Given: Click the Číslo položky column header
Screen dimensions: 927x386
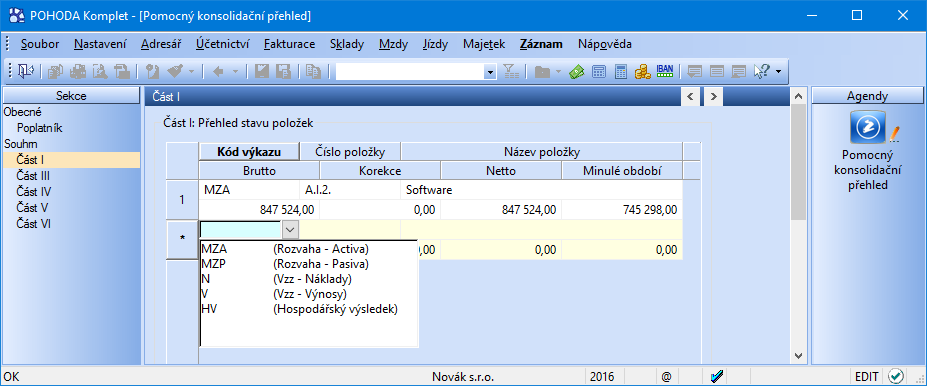Looking at the screenshot, I should [350, 152].
